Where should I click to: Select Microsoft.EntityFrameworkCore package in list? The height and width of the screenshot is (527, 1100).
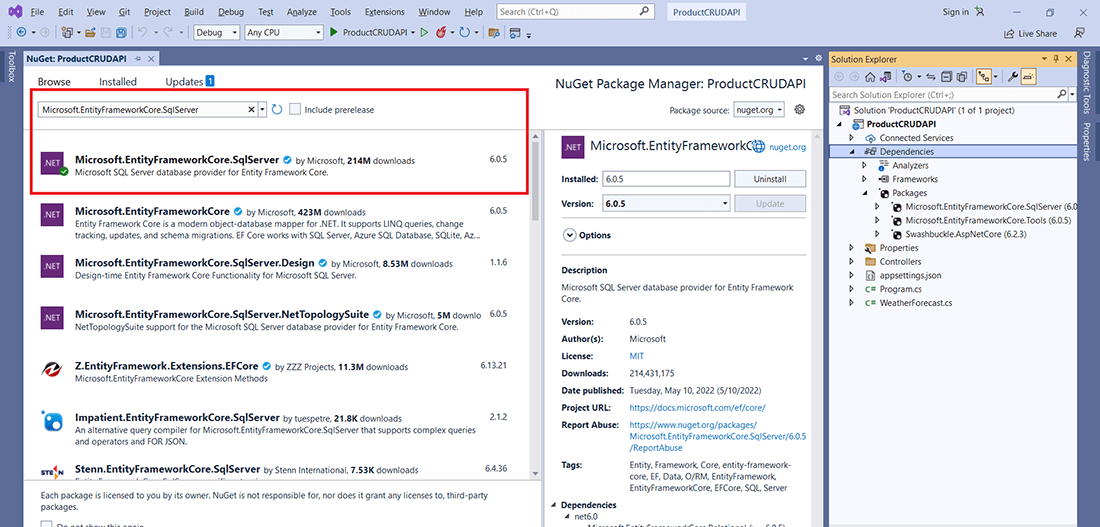(x=279, y=222)
